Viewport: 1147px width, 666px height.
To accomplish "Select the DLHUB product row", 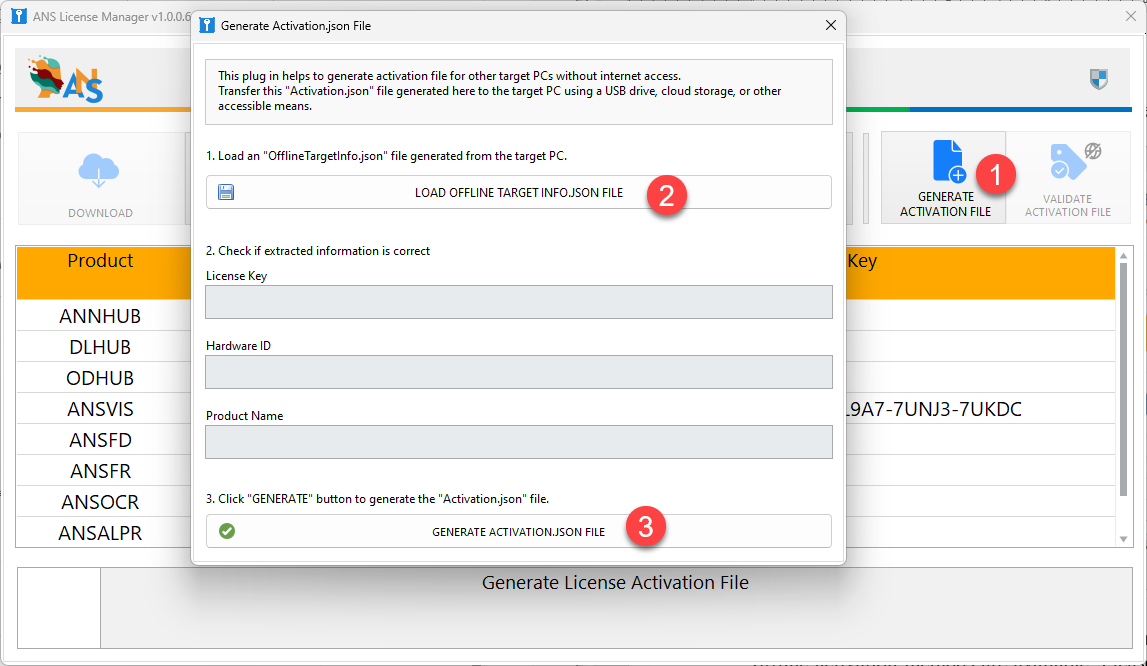I will coord(100,347).
